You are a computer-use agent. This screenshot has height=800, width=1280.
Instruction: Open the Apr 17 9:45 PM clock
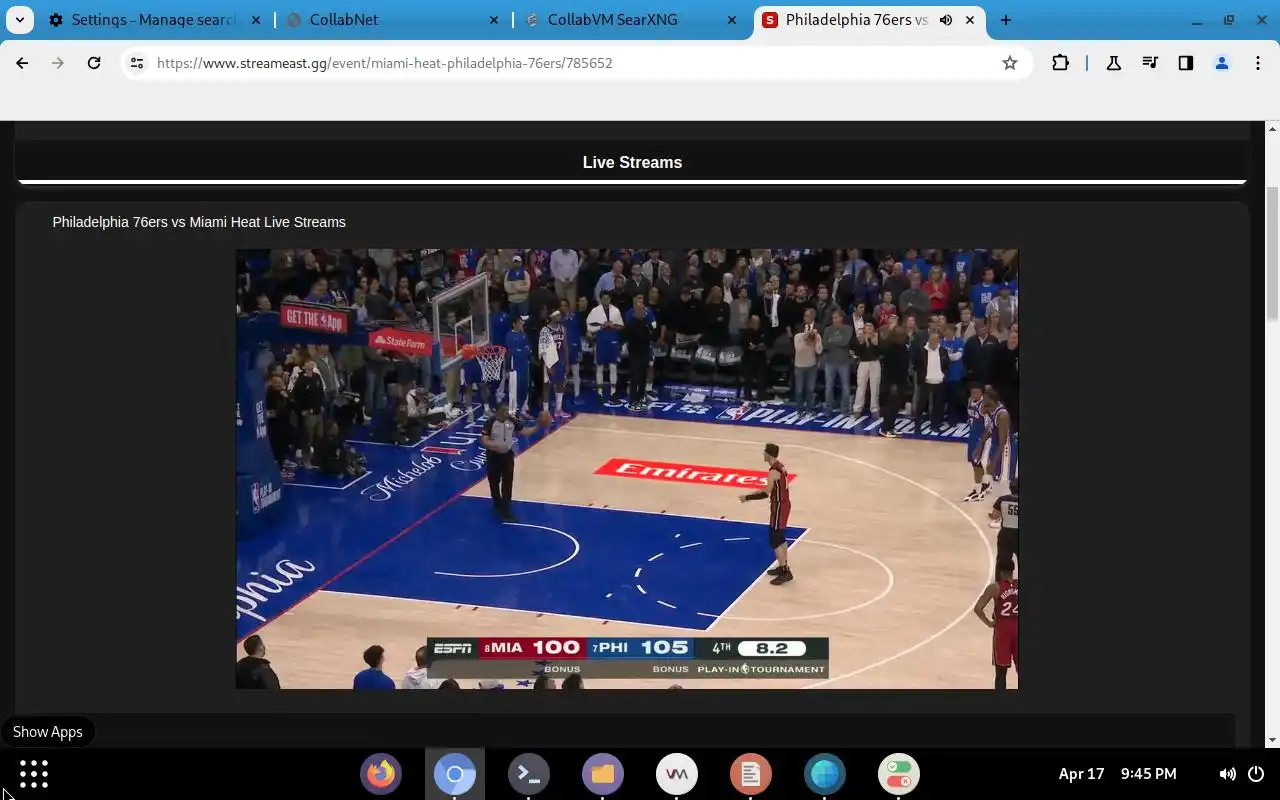1117,774
